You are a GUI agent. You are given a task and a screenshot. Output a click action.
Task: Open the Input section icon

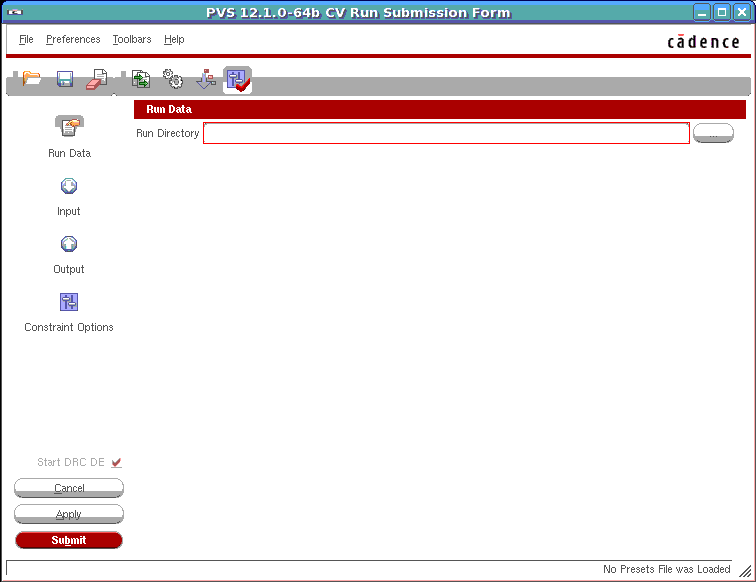pyautogui.click(x=68, y=186)
